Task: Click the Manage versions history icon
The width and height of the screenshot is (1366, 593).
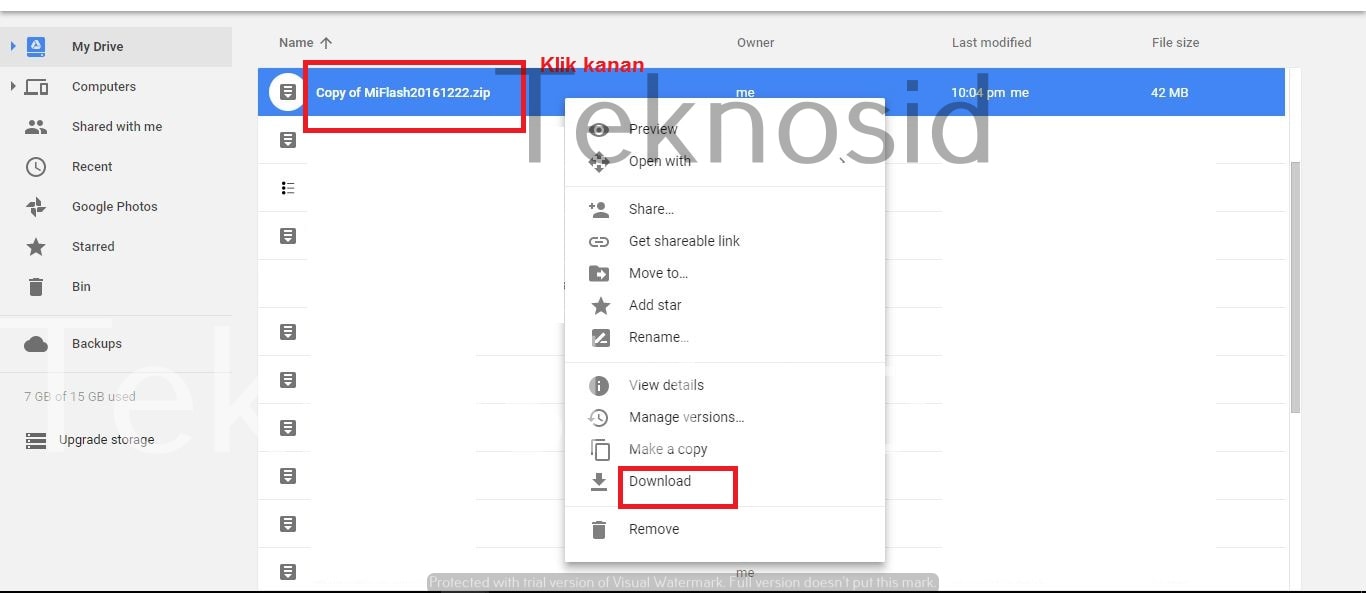Action: [x=599, y=418]
